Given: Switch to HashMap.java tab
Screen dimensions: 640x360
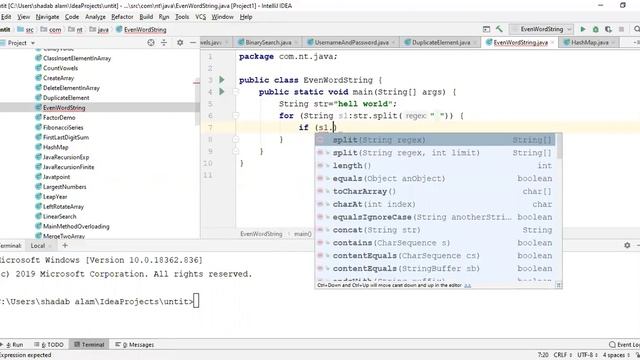Looking at the screenshot, I should pos(589,42).
